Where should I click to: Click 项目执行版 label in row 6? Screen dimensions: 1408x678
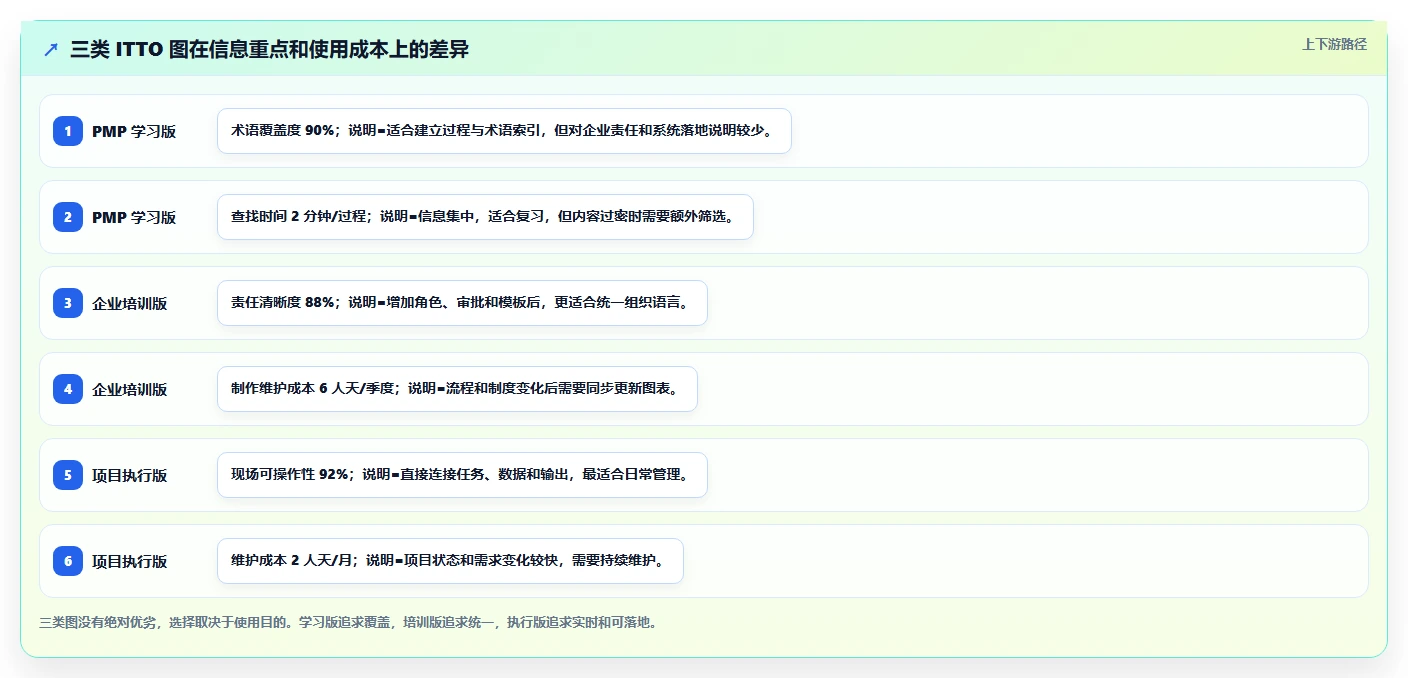click(x=130, y=561)
